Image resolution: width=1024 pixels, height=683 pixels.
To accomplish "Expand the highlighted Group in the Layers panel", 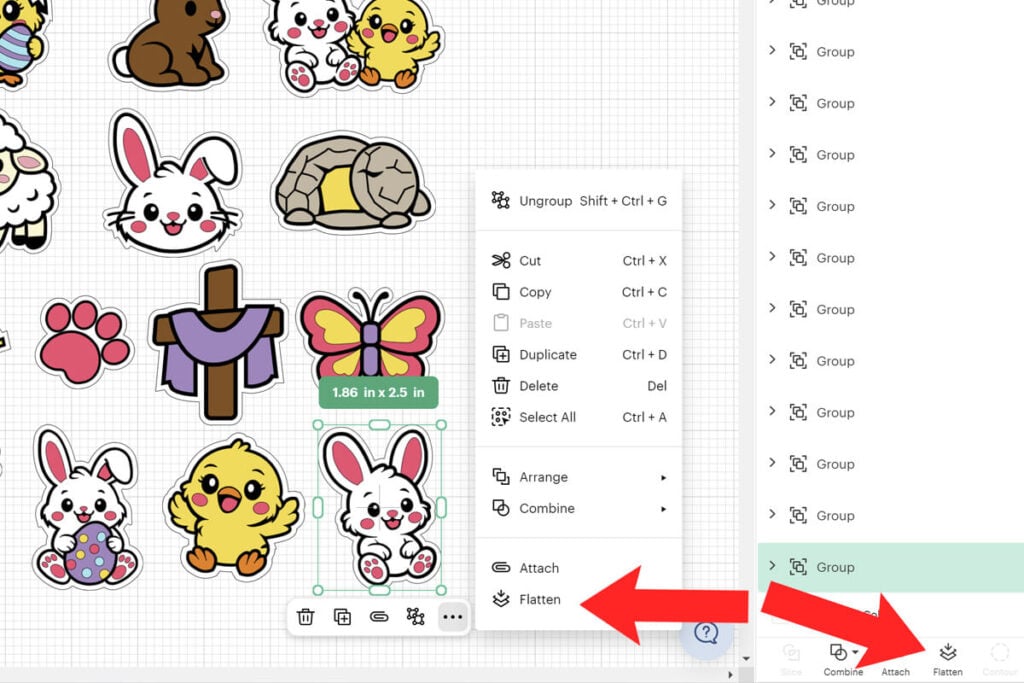I will (x=772, y=567).
